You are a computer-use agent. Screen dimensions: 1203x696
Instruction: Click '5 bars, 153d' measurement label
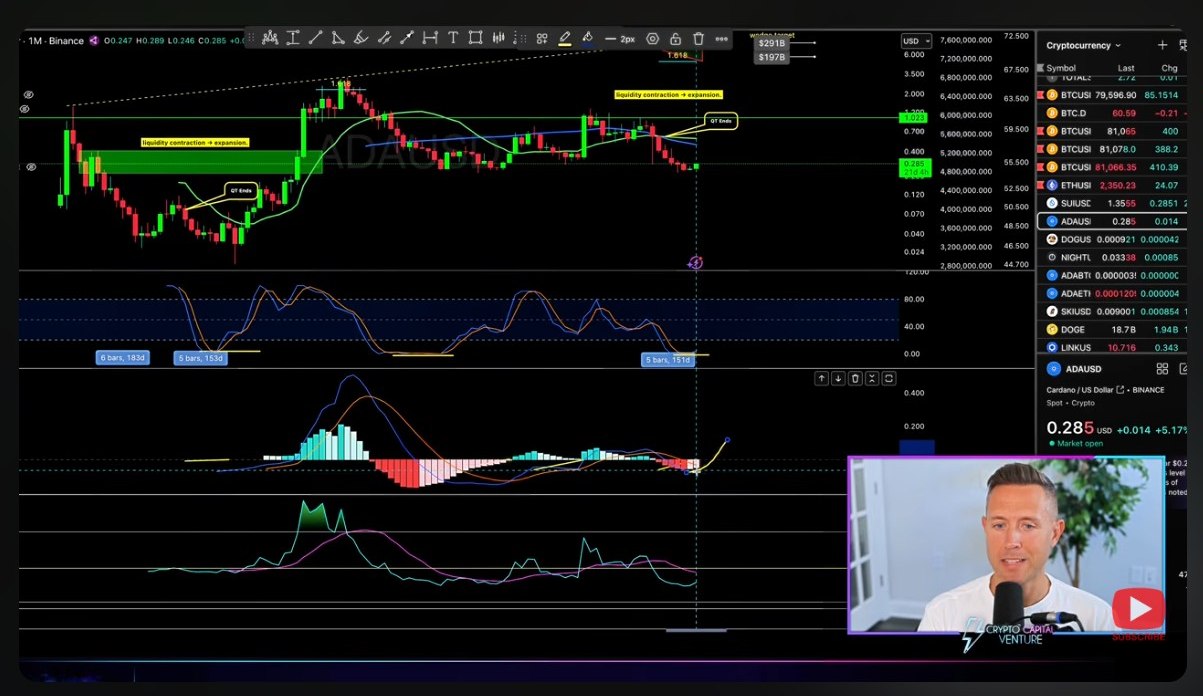click(x=200, y=357)
